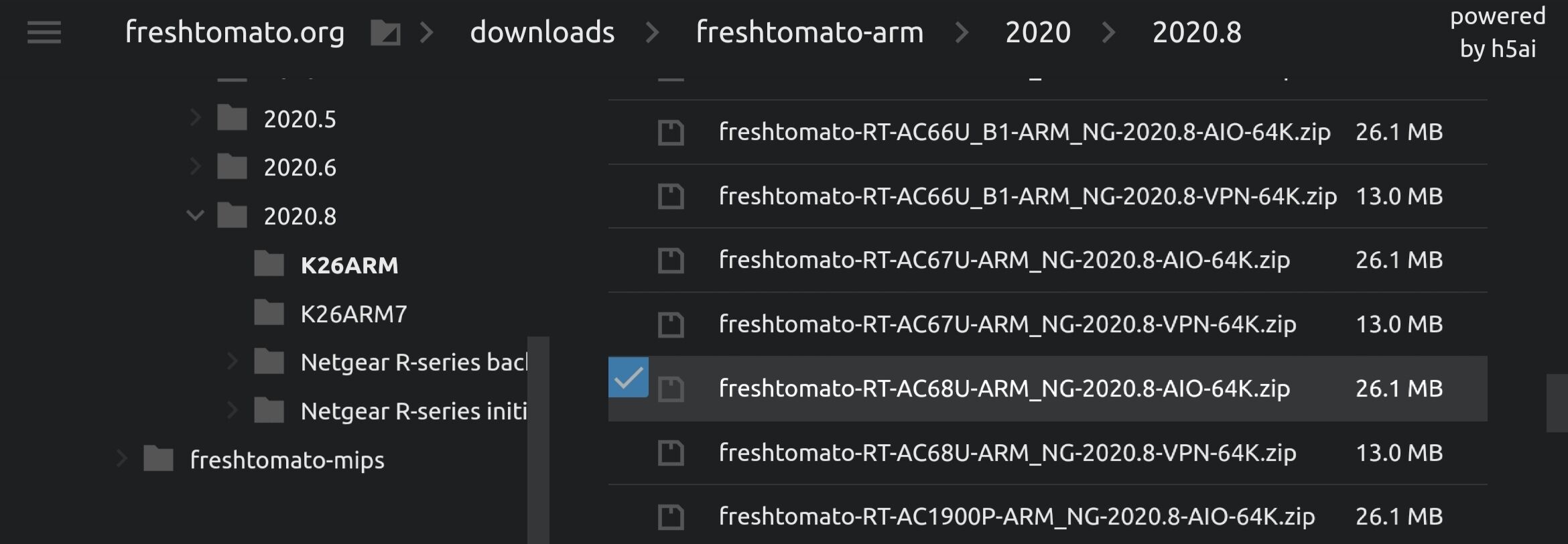
Task: Go to downloads breadcrumb
Action: point(542,32)
